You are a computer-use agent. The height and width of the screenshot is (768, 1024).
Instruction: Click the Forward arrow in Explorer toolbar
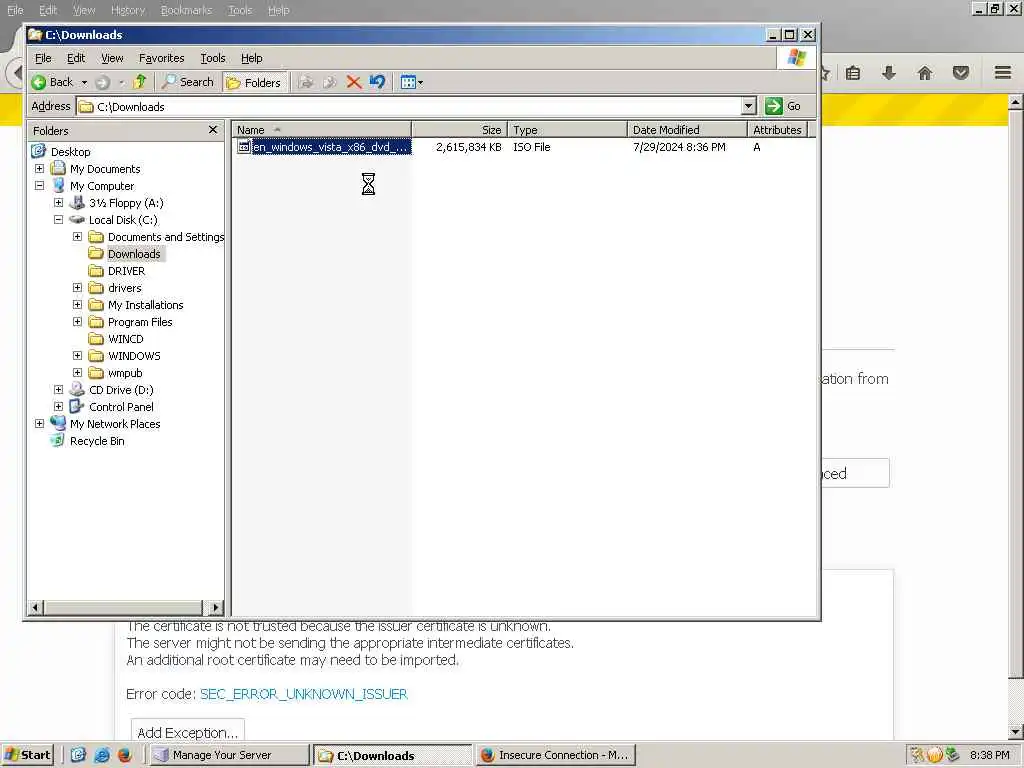[103, 82]
